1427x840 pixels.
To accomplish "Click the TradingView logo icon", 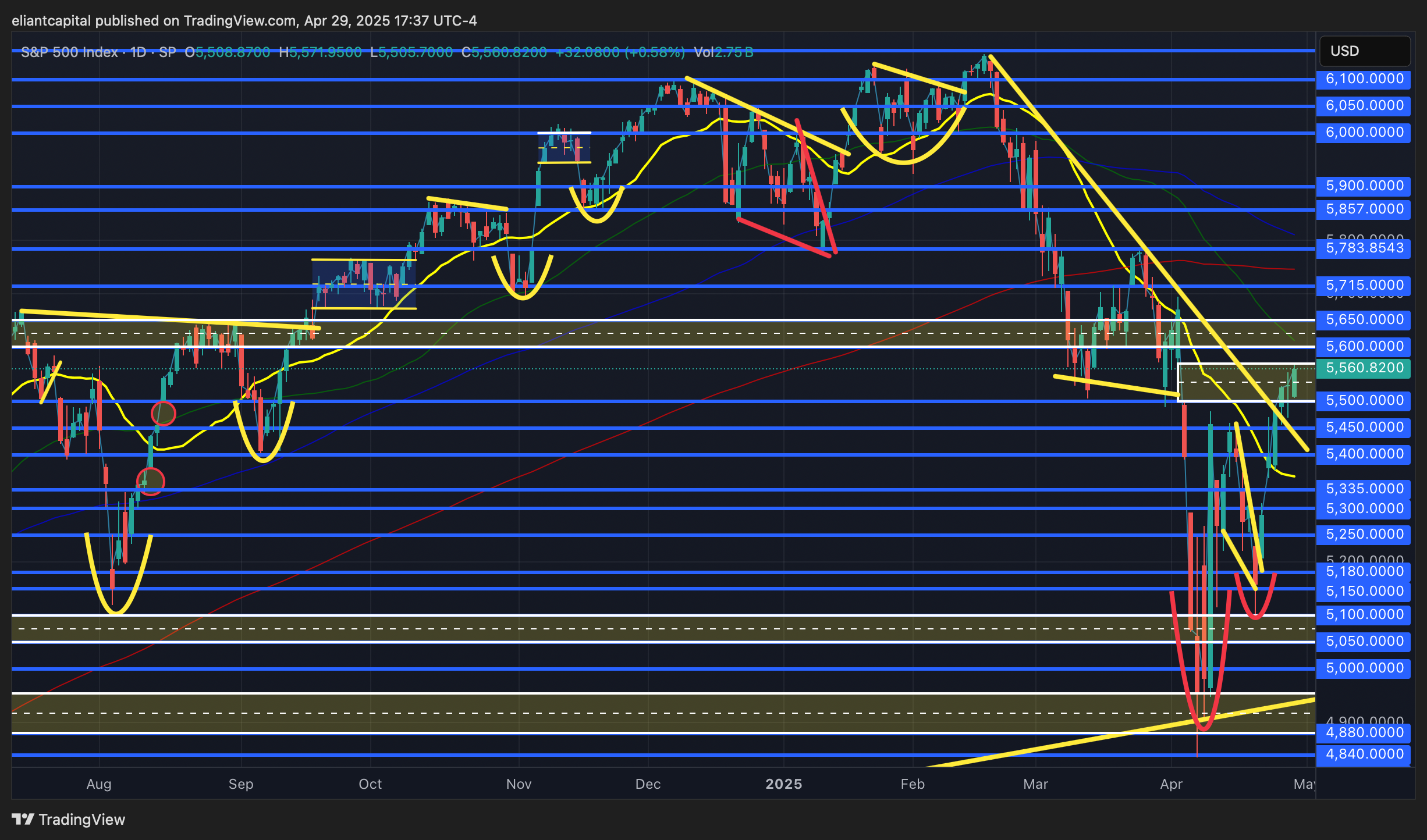I will pyautogui.click(x=23, y=819).
